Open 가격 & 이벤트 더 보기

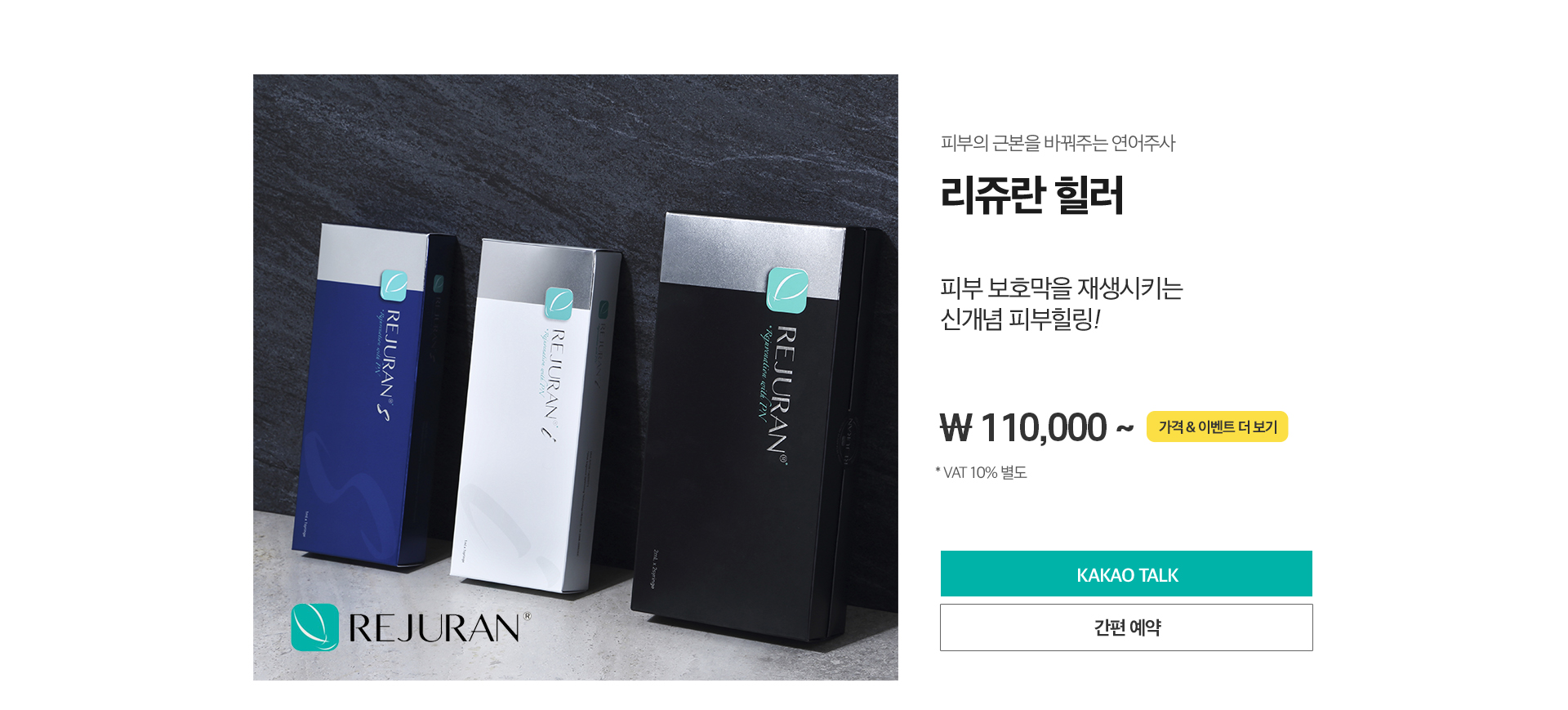click(x=1217, y=426)
